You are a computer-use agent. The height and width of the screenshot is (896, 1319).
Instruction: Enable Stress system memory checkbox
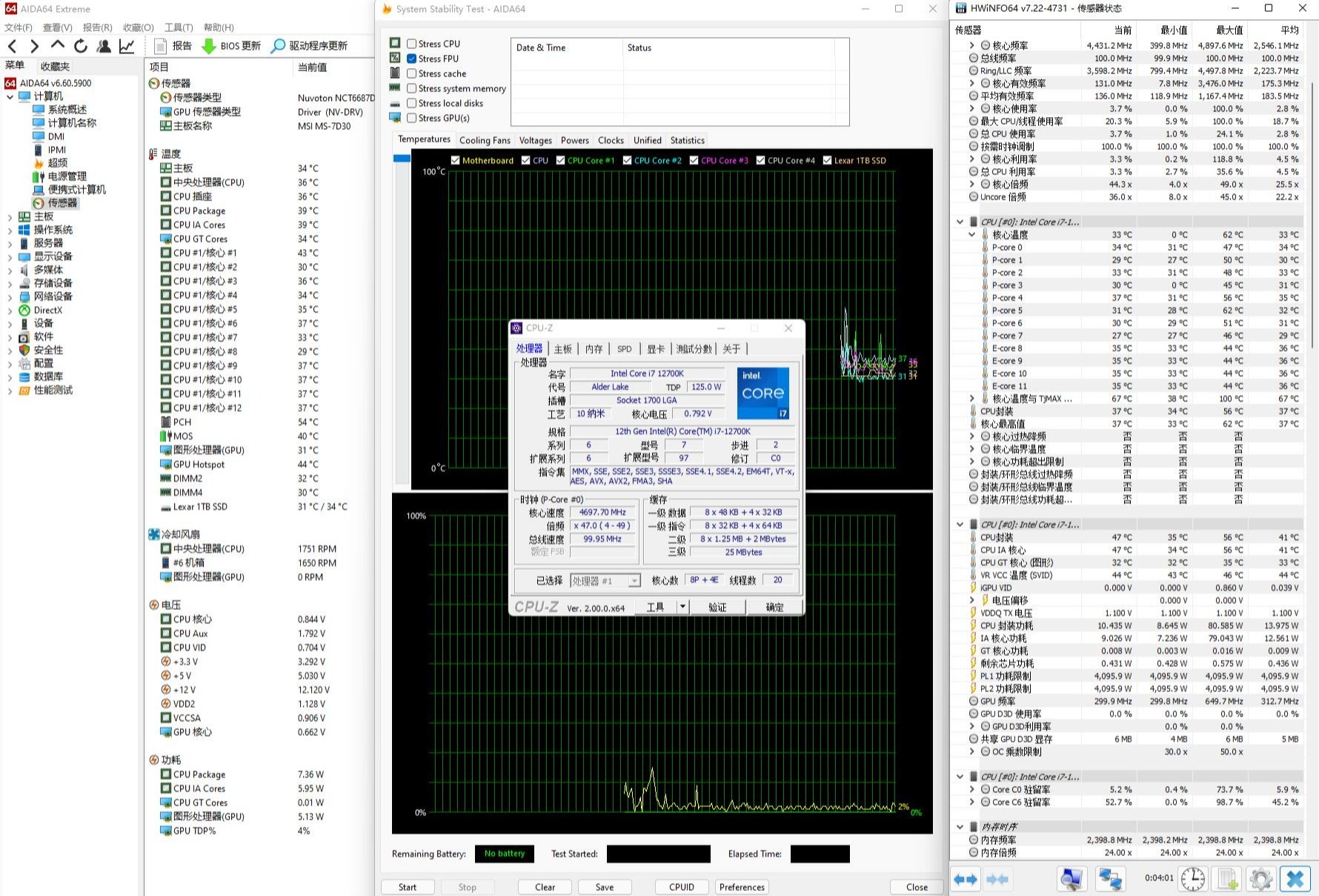click(x=411, y=88)
